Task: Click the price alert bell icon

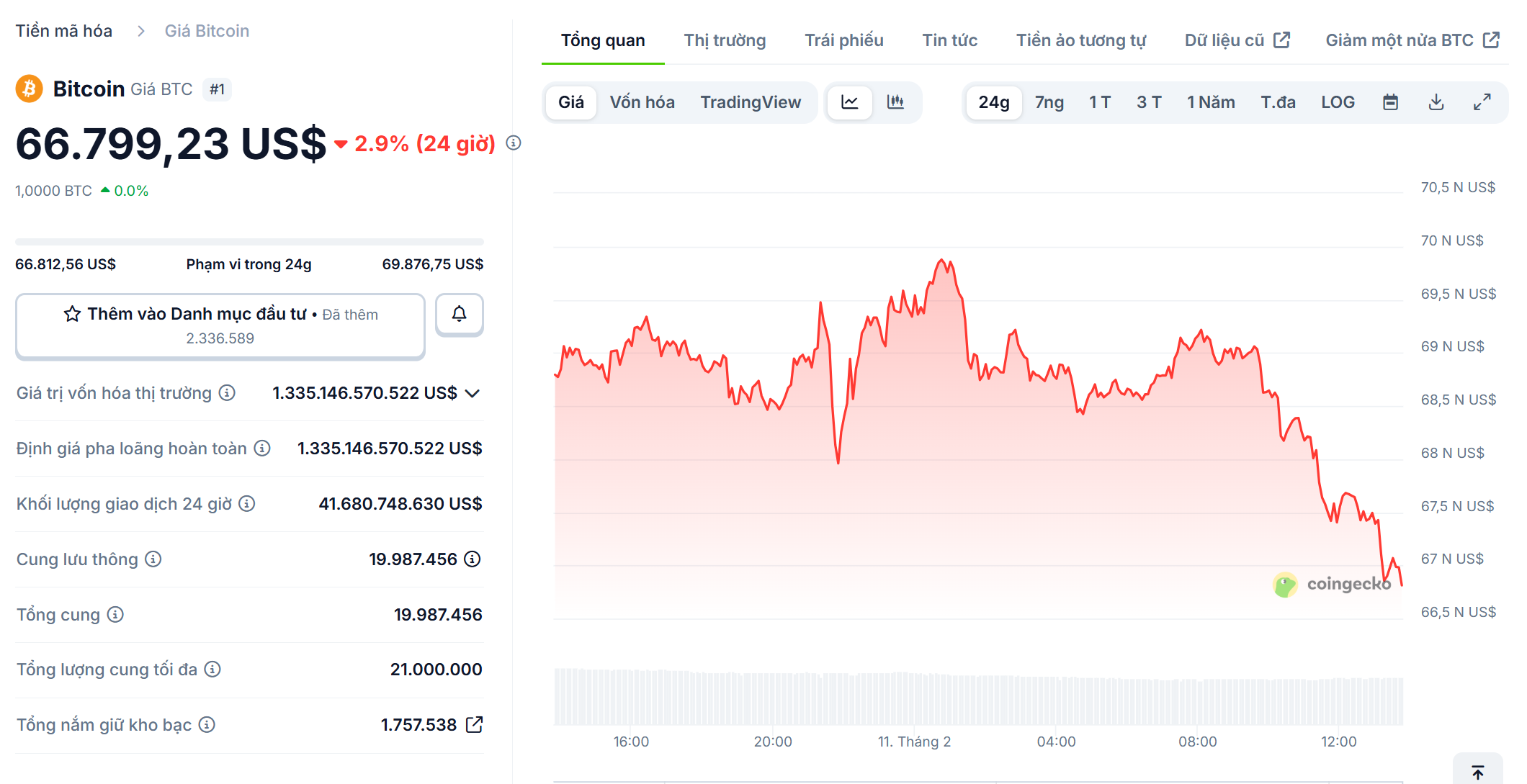Action: pyautogui.click(x=459, y=314)
